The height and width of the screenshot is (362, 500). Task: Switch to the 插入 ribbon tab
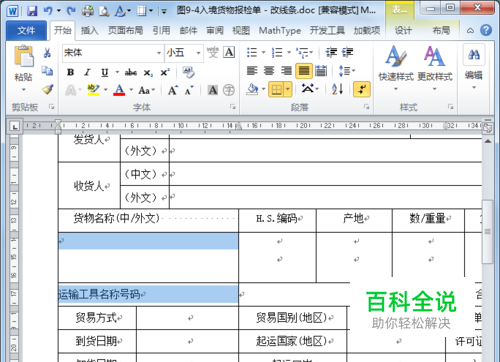(89, 31)
